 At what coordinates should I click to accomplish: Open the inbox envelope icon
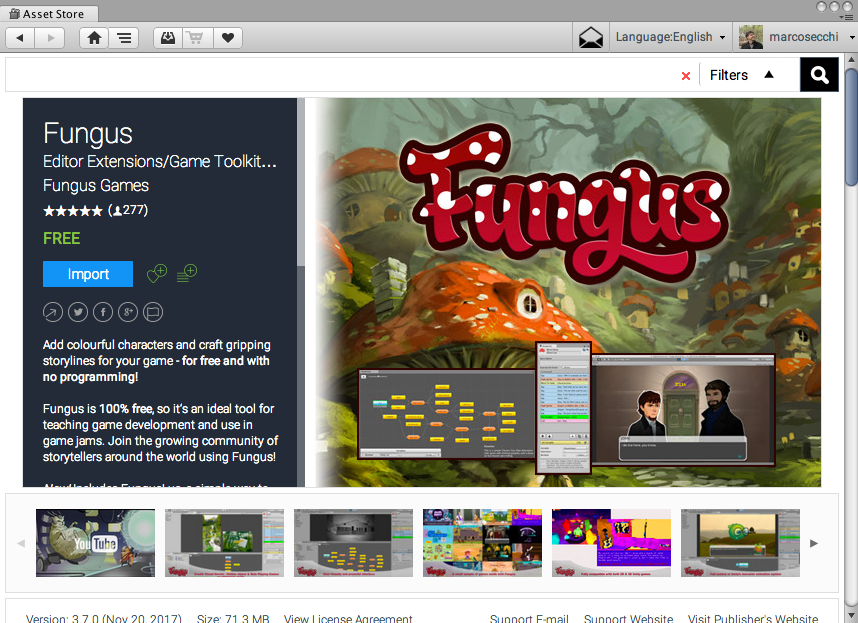point(591,38)
